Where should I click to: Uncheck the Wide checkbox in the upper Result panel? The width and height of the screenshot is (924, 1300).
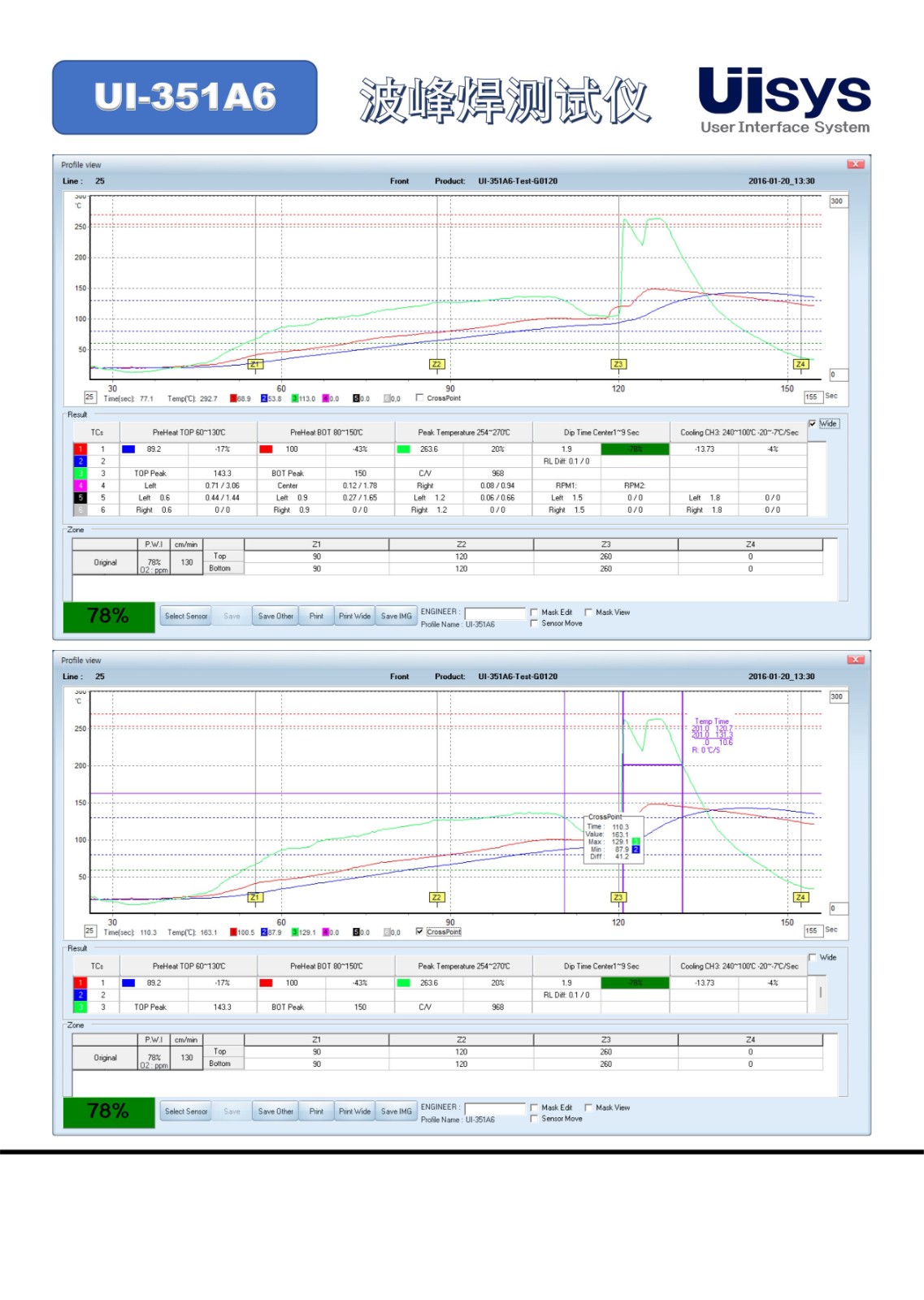pyautogui.click(x=813, y=423)
